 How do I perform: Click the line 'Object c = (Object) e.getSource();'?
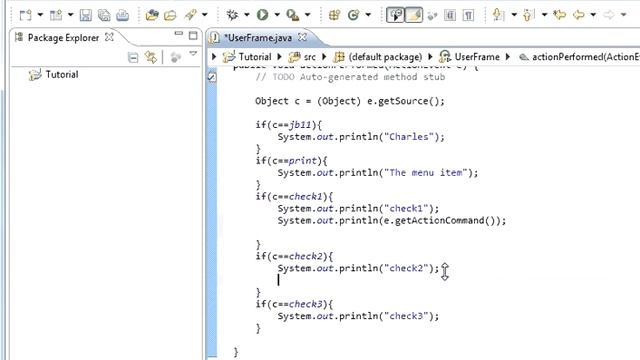pos(349,101)
